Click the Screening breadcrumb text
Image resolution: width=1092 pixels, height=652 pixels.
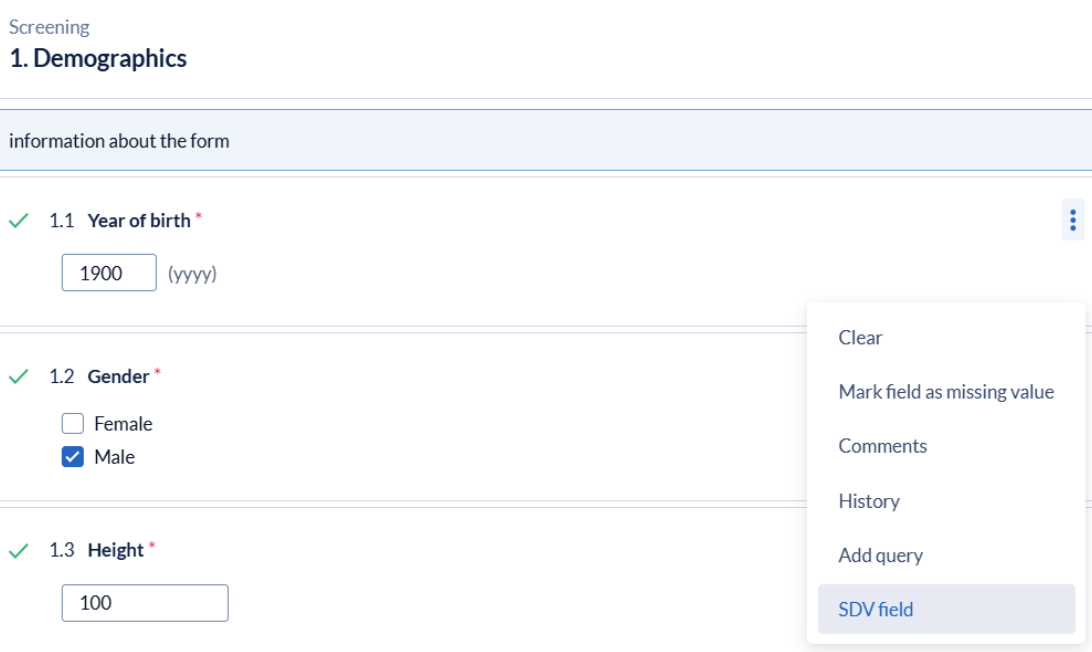pyautogui.click(x=49, y=27)
